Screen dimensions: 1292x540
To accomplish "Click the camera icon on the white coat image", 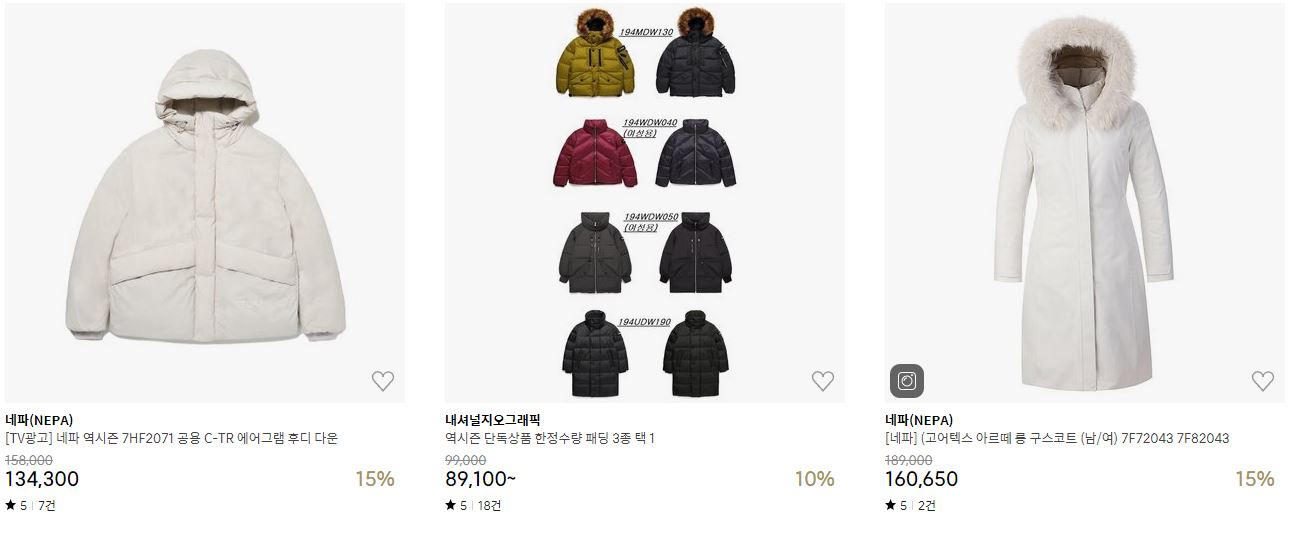I will 907,381.
